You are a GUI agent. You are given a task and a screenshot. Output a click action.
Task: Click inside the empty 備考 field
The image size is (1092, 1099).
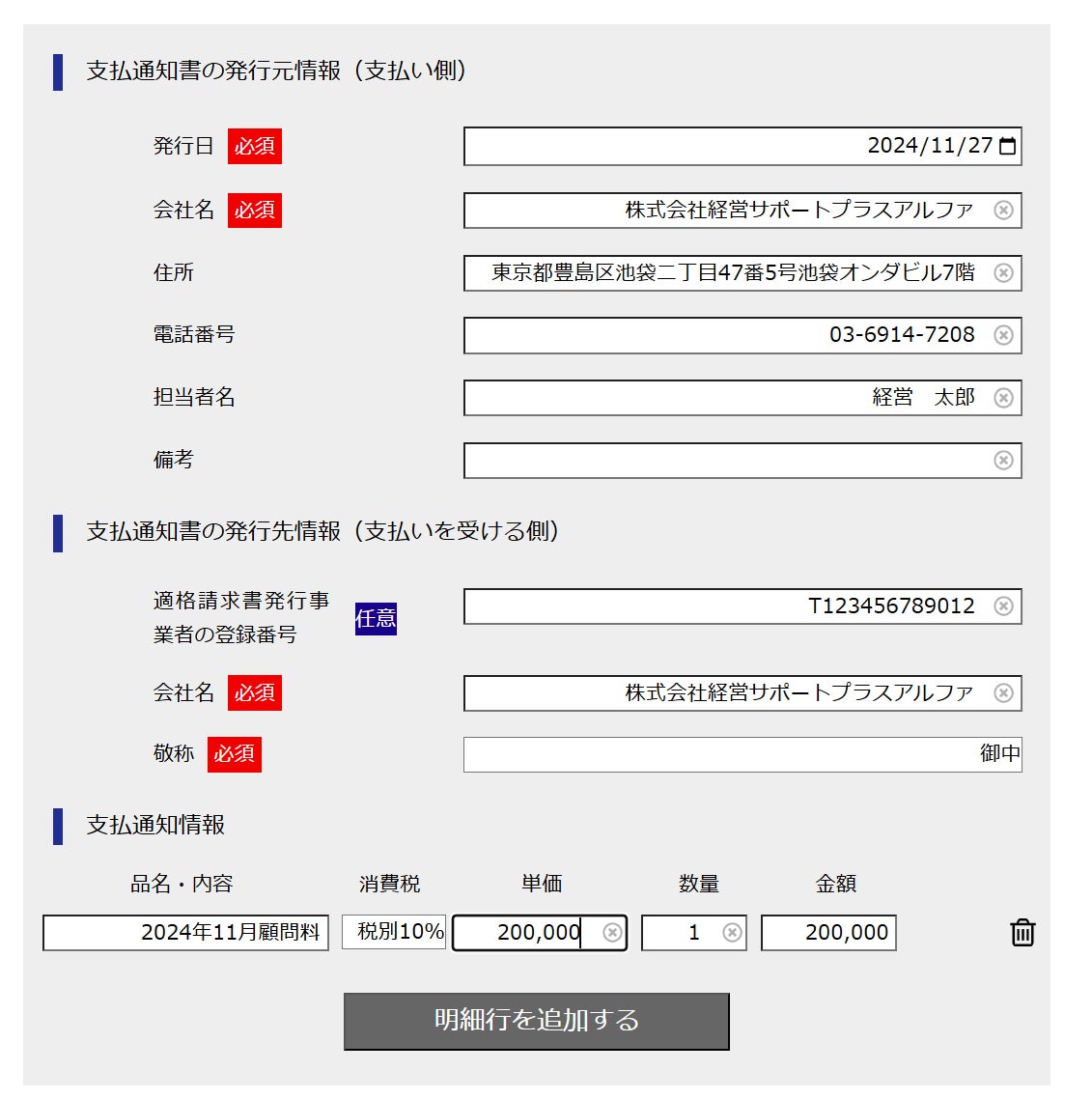(x=724, y=460)
